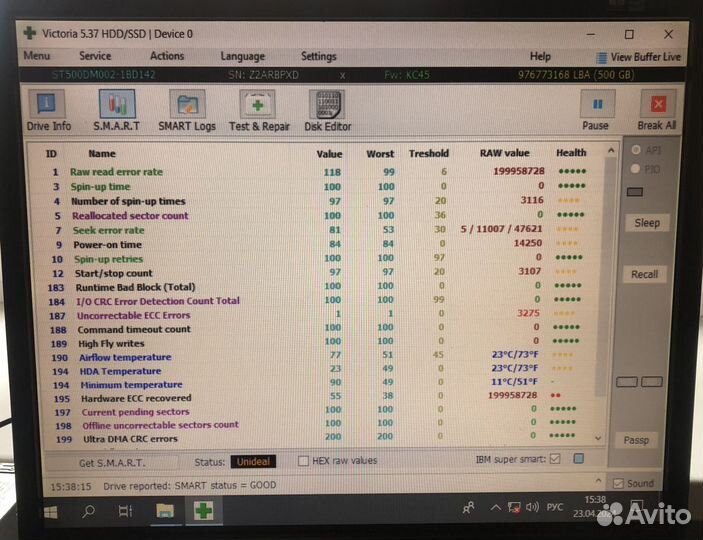Enable the HEX raw values checkbox

pos(304,461)
